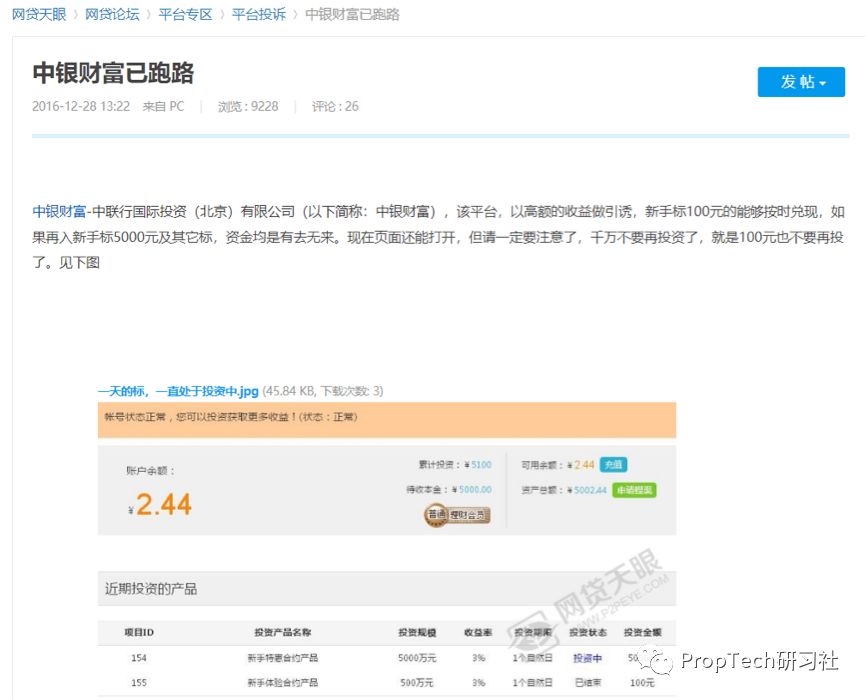866x700 pixels.
Task: Open the 发帖 dropdown arrow
Action: coord(823,83)
